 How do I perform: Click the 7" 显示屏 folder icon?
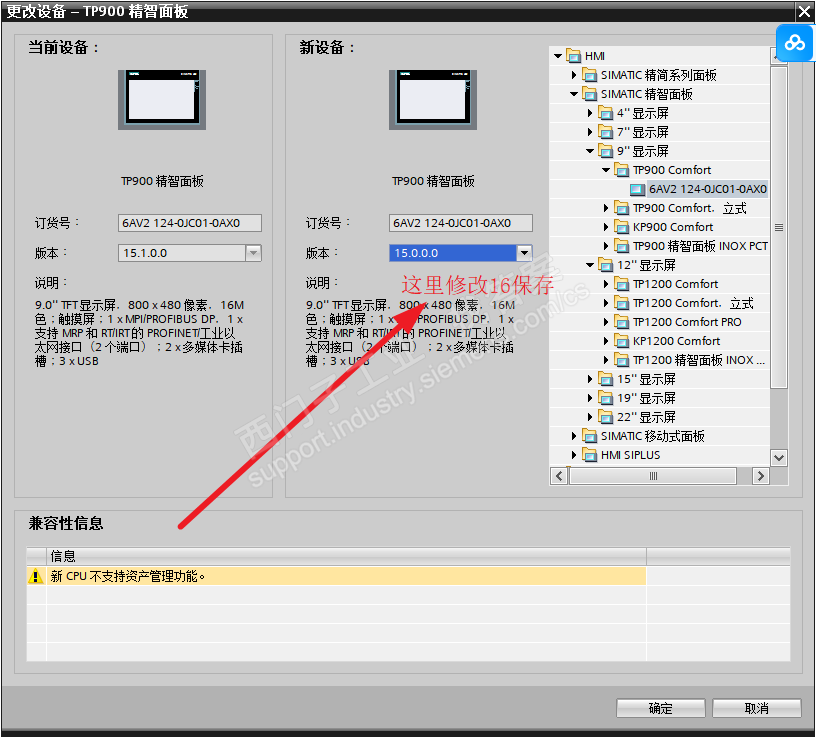pyautogui.click(x=605, y=132)
